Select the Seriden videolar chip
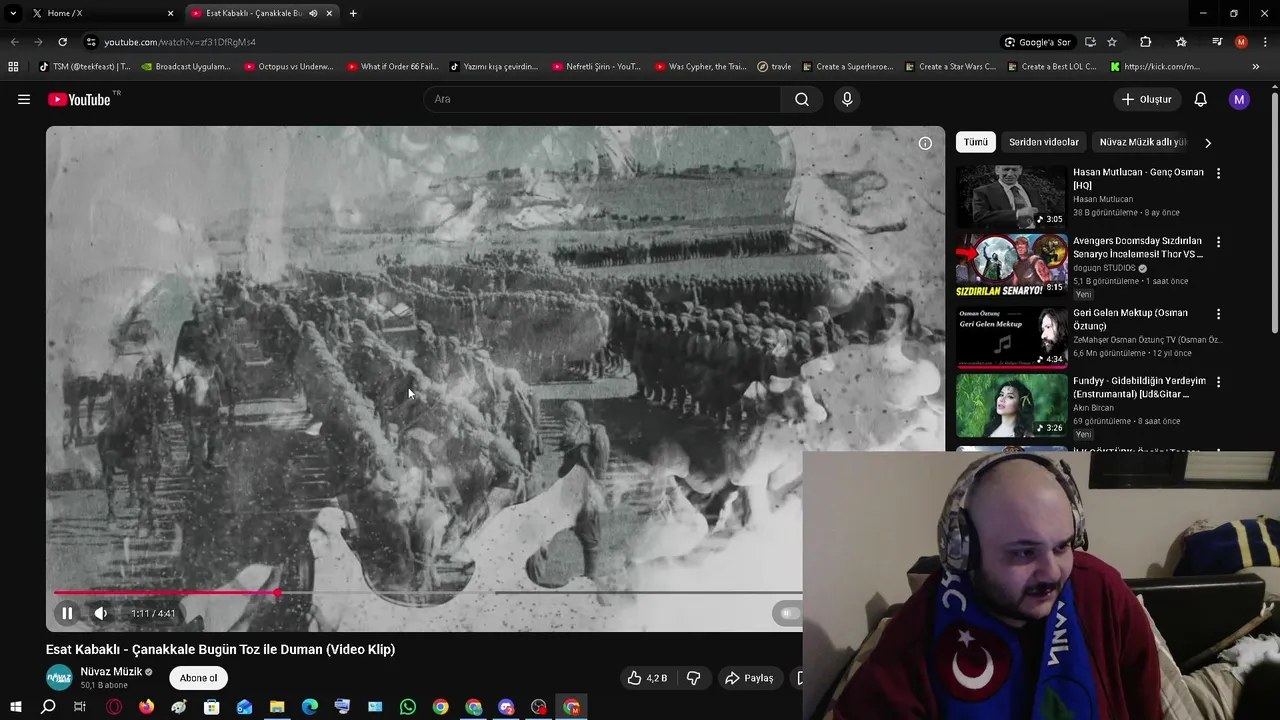1280x720 pixels. pyautogui.click(x=1043, y=142)
